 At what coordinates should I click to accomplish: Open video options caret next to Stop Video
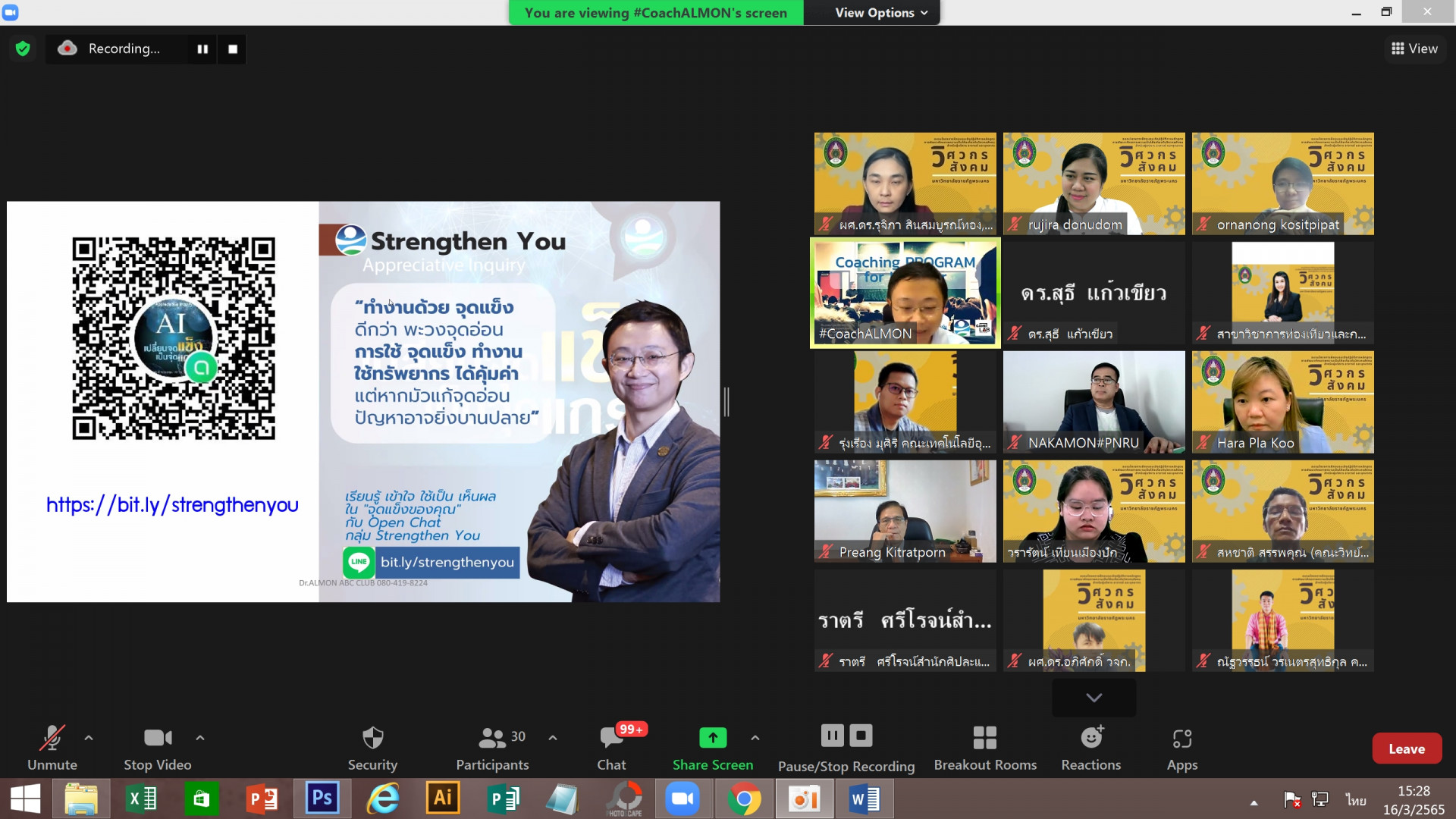point(200,737)
